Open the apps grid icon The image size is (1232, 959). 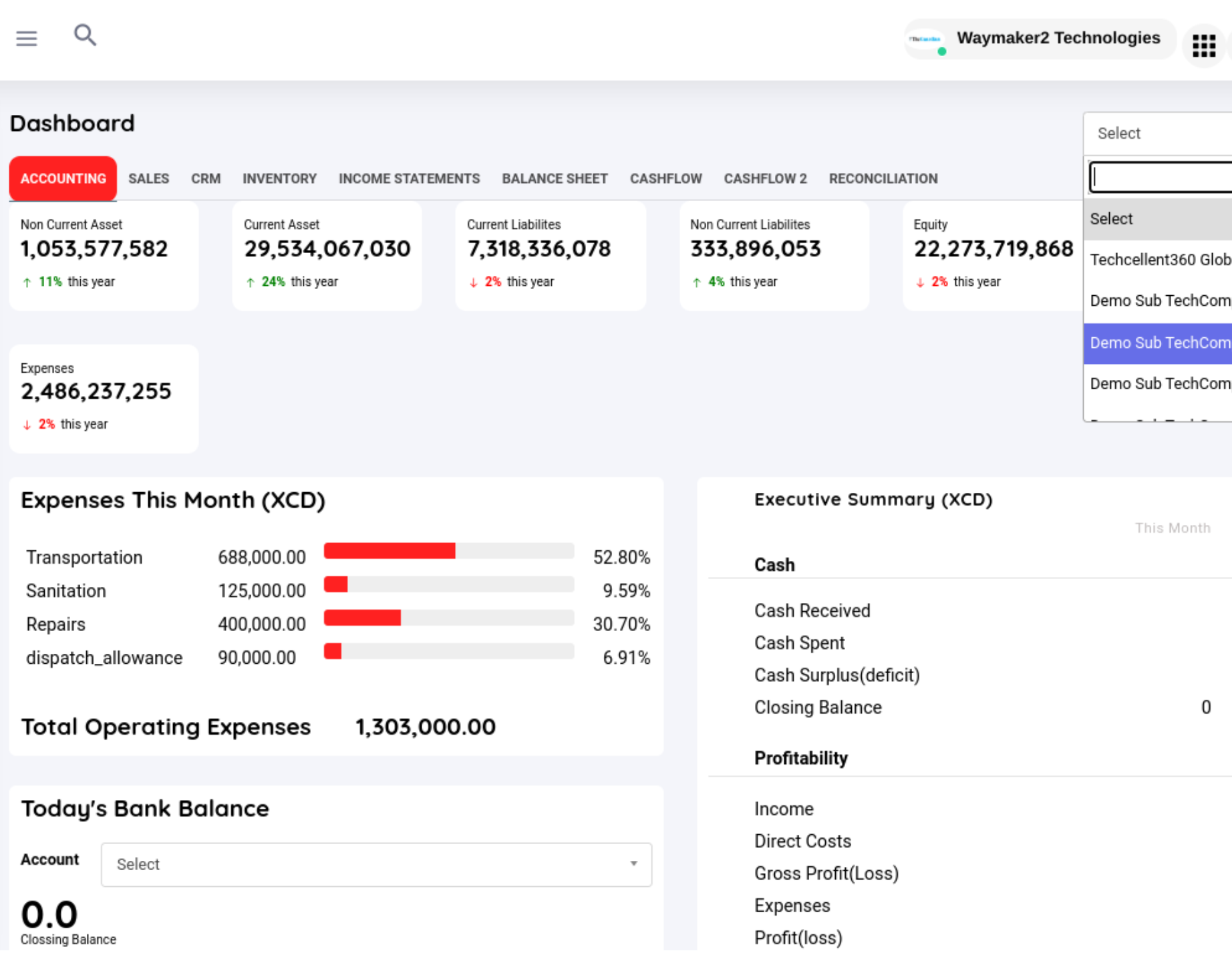1203,45
